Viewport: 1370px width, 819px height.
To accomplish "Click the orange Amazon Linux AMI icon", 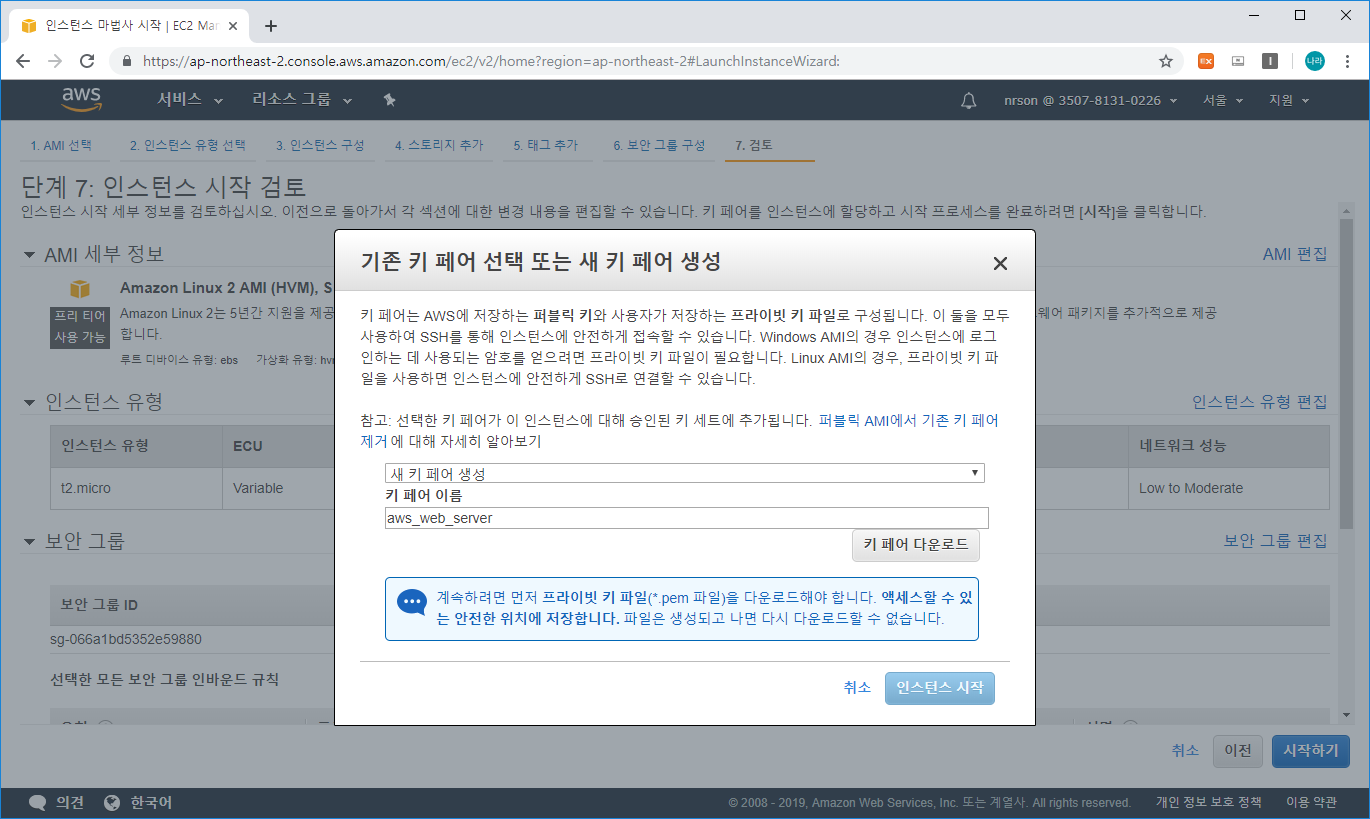I will pos(80,289).
